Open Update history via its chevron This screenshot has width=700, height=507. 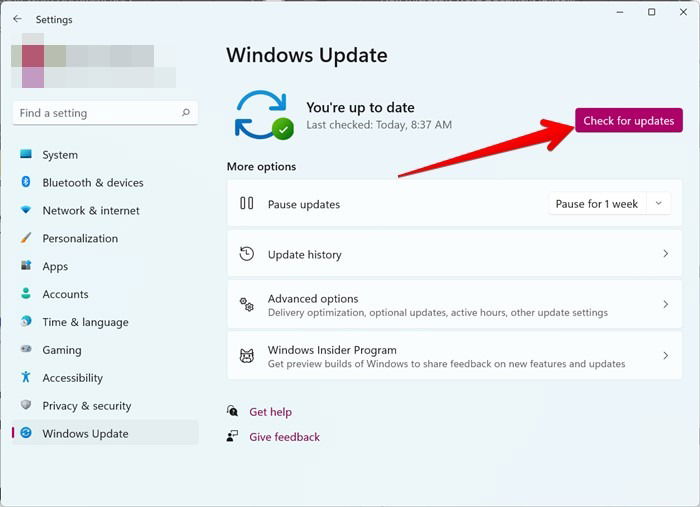coord(666,254)
